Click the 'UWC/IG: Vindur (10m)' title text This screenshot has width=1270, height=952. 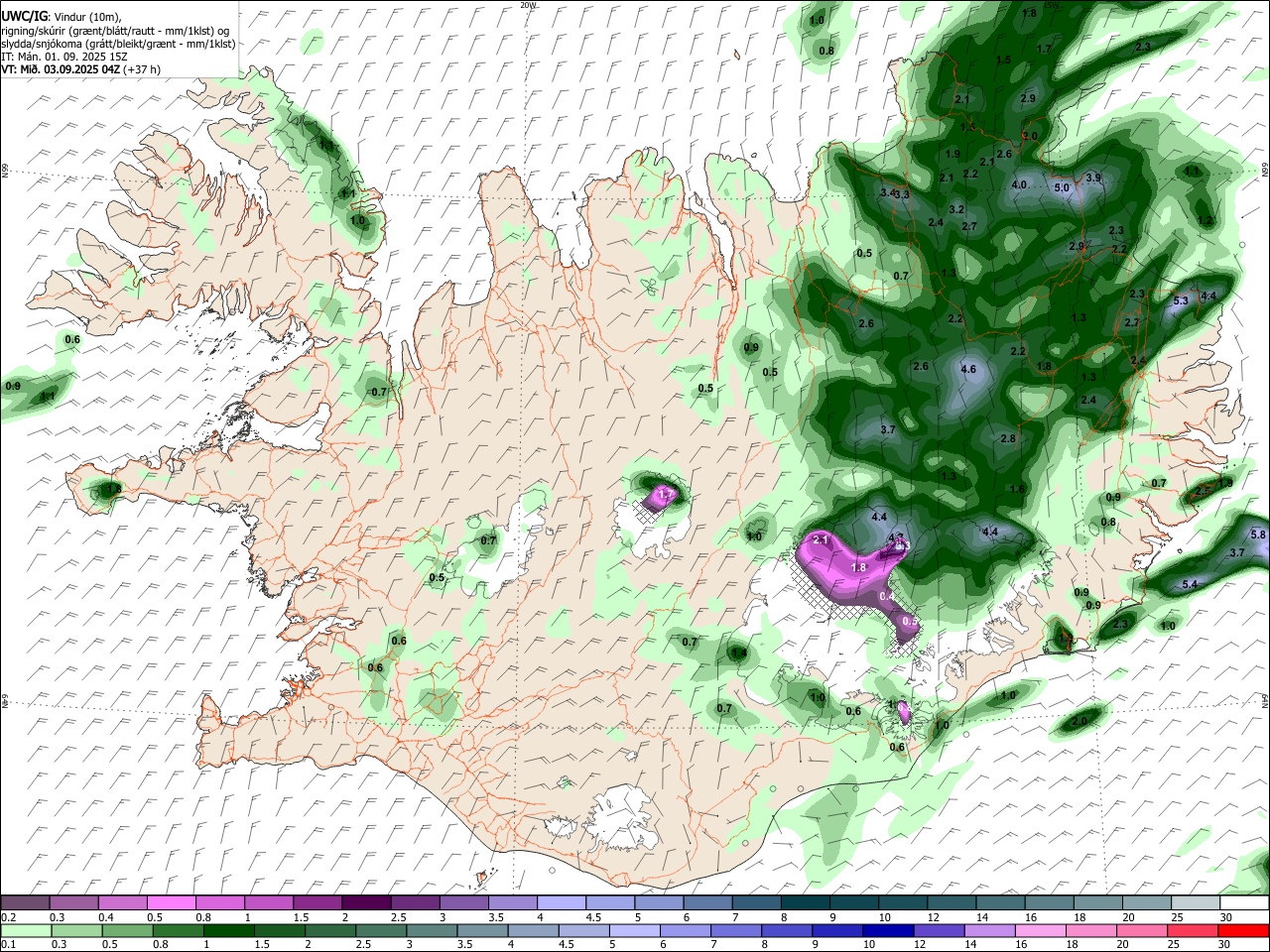62,17
